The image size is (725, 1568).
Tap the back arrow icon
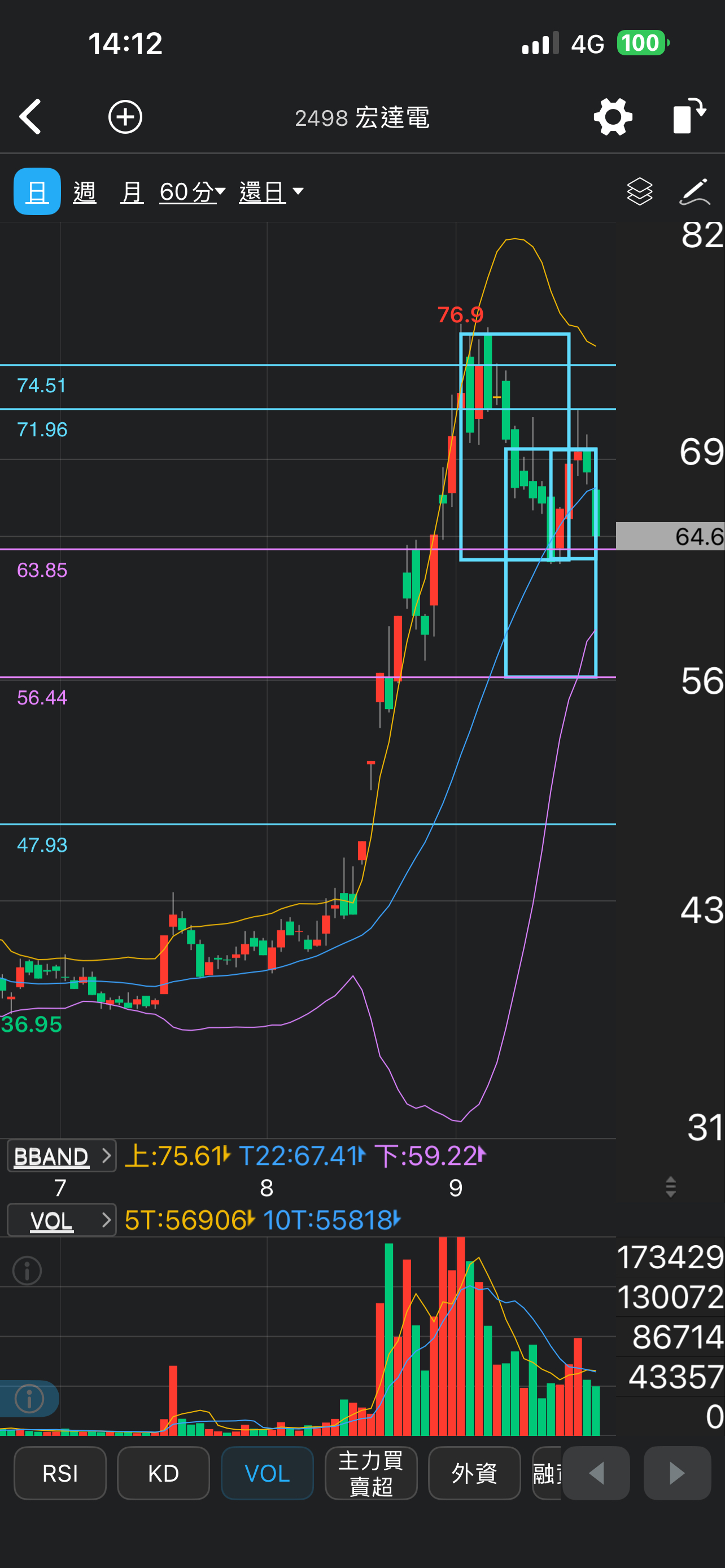30,116
